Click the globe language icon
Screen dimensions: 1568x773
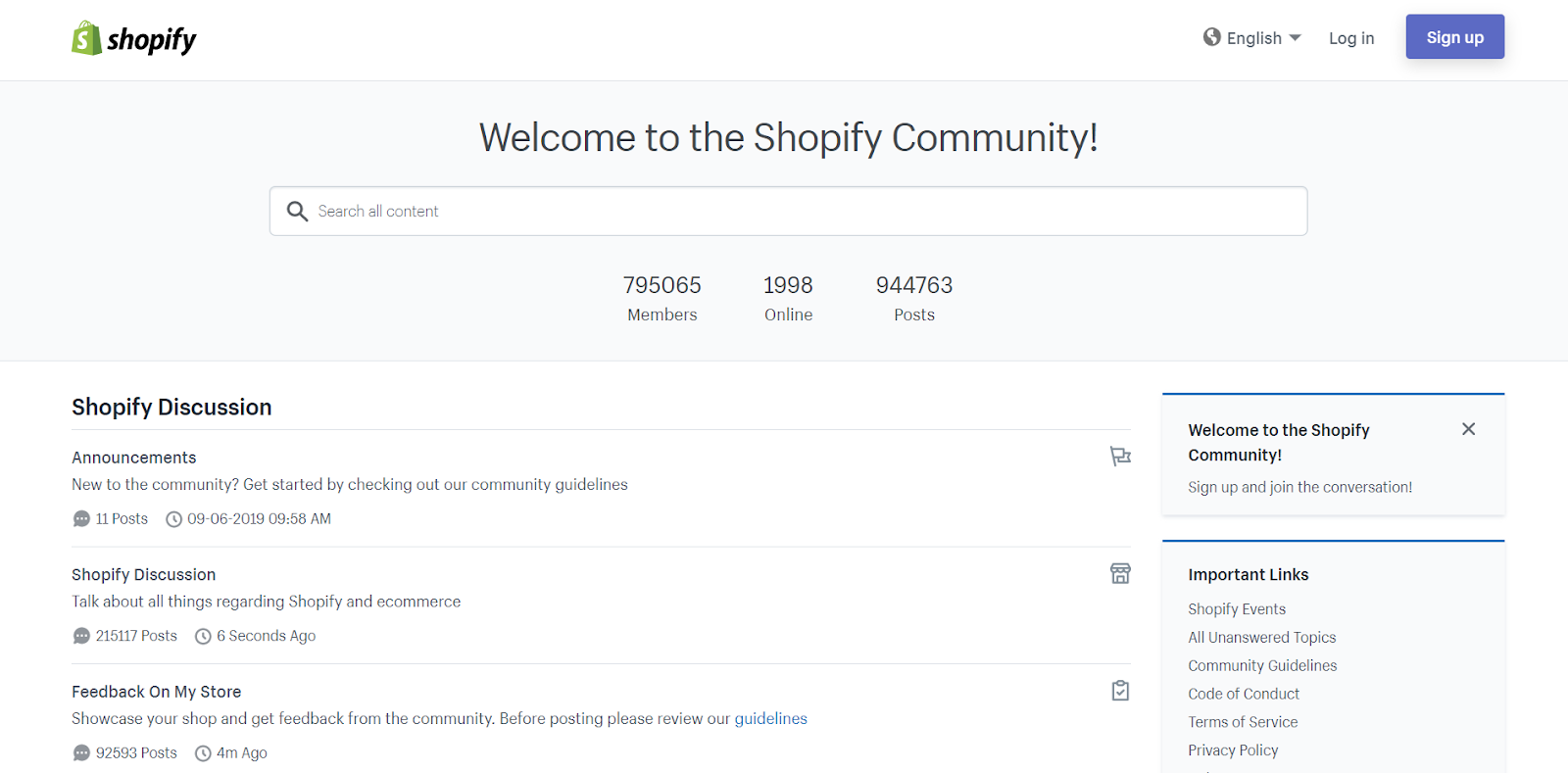[x=1212, y=37]
